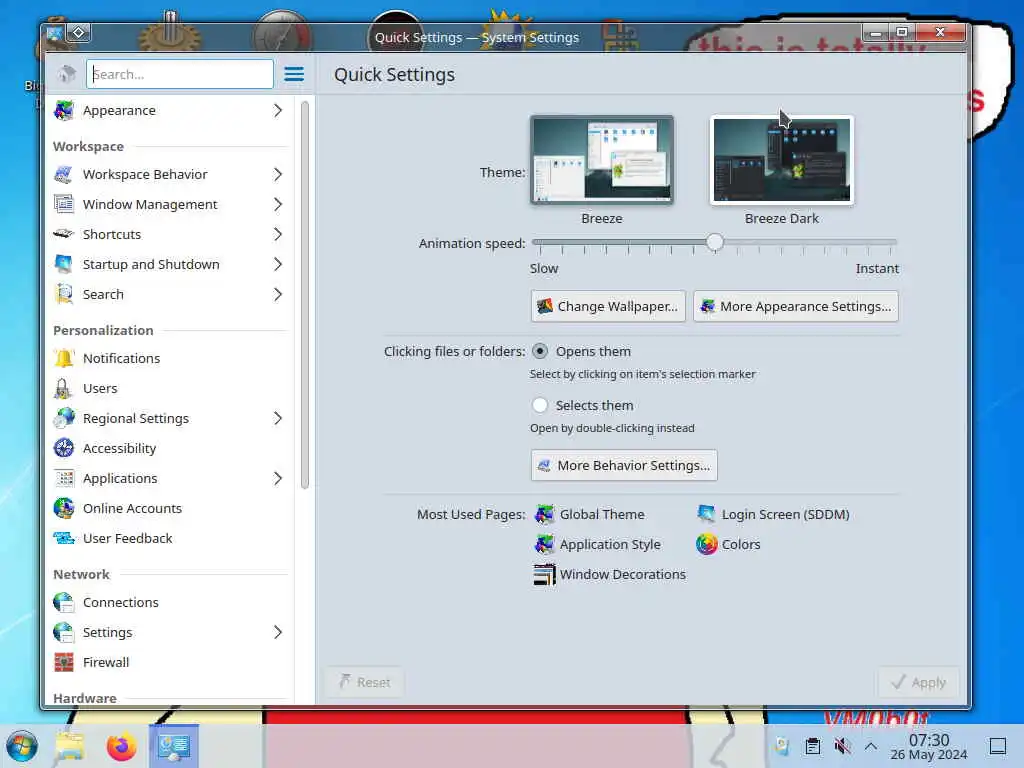The width and height of the screenshot is (1024, 768).
Task: Click the Shortcuts keyboard icon
Action: 64,234
